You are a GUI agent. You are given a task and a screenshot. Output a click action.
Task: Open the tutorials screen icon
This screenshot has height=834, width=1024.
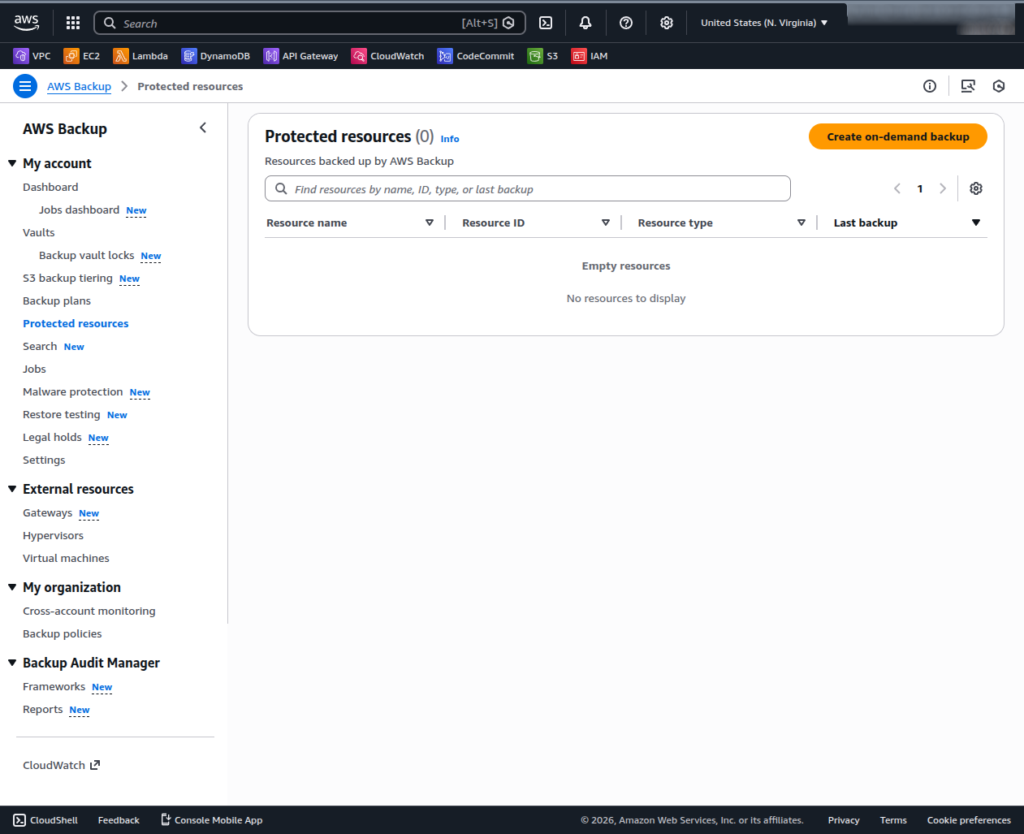pos(968,86)
